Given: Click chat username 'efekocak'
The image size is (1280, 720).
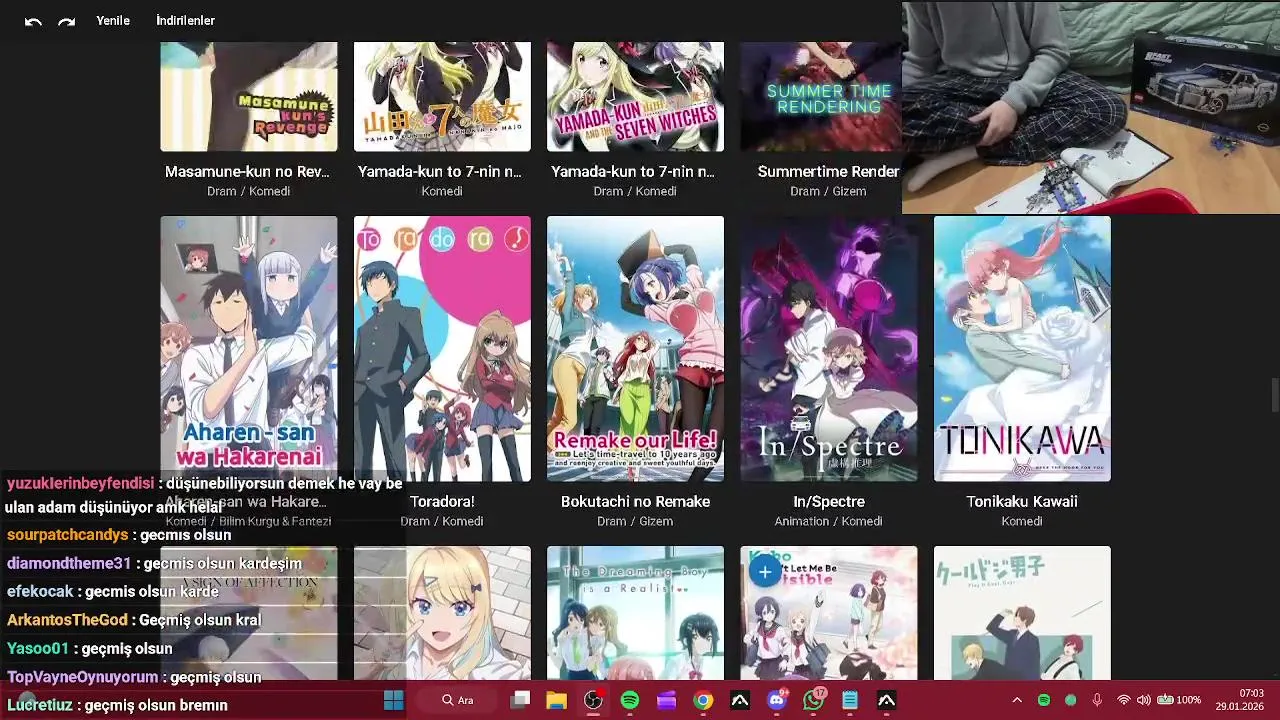Looking at the screenshot, I should tap(40, 592).
